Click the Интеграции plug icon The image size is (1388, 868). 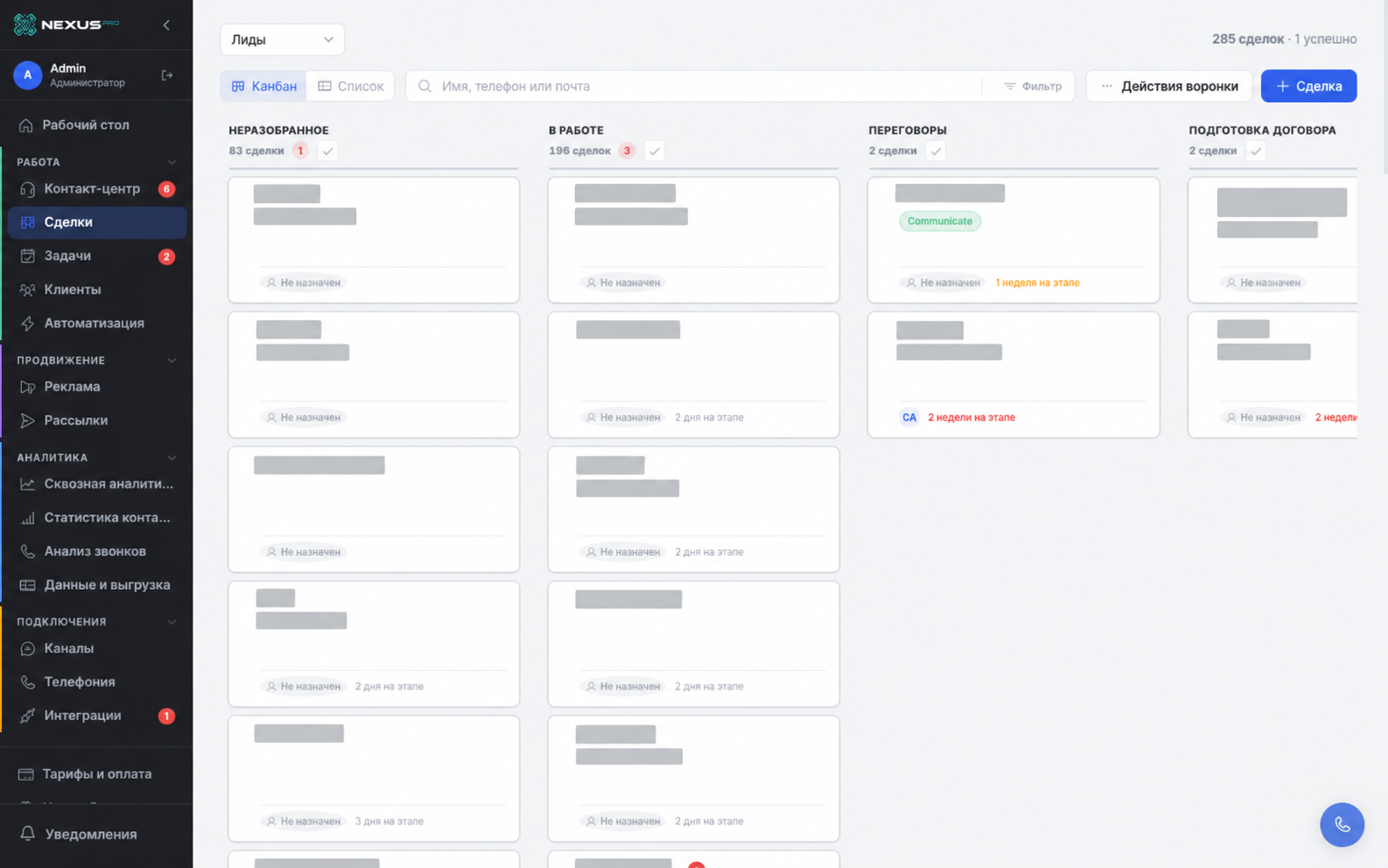coord(28,716)
